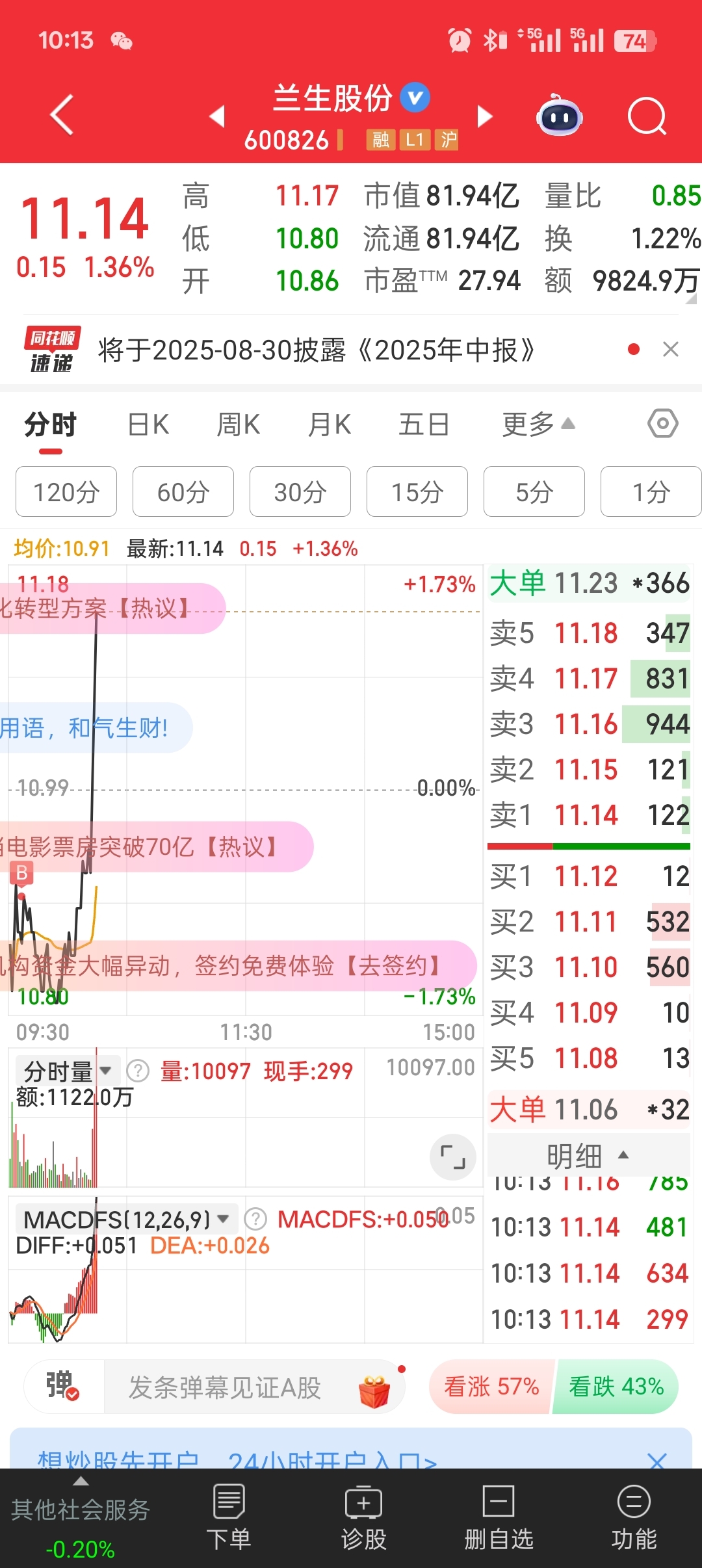Tap 和气生财 comment bubble
The image size is (702, 1568).
(x=95, y=727)
